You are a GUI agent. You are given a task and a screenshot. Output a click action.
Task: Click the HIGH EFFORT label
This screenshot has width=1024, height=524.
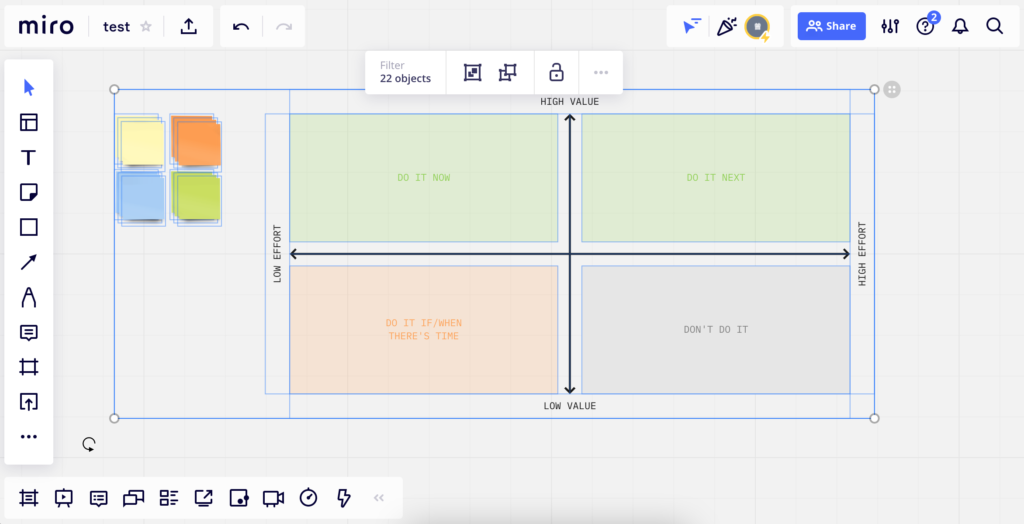[x=862, y=254]
